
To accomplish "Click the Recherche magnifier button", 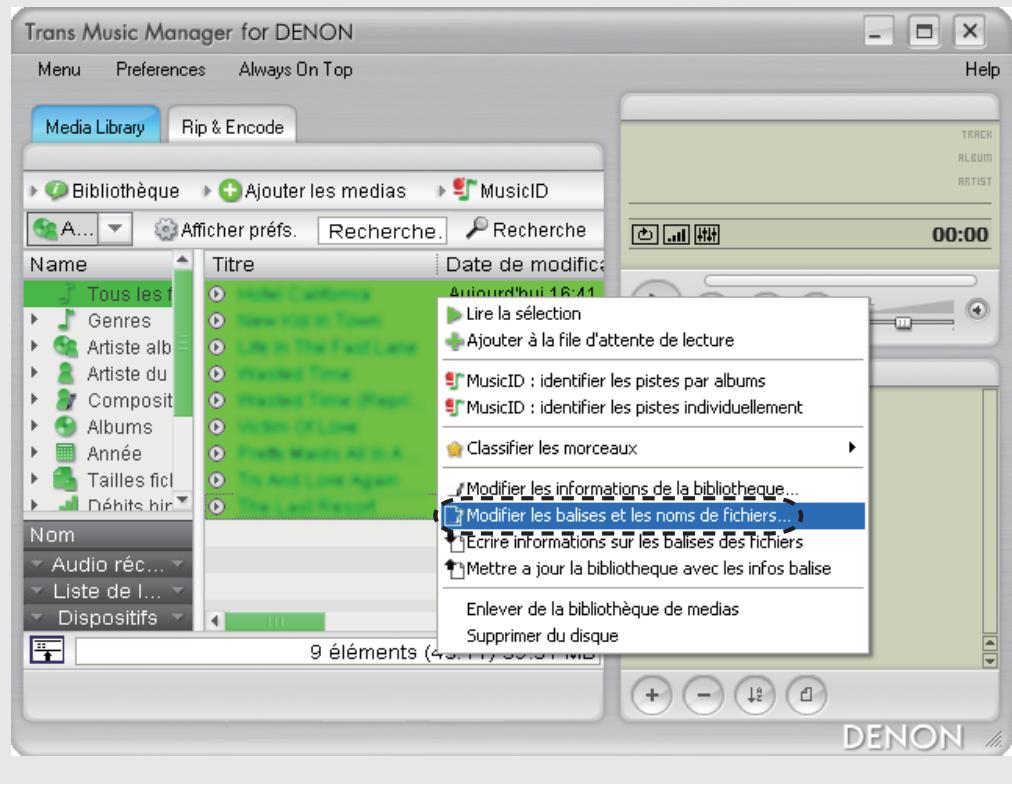I will tap(526, 229).
